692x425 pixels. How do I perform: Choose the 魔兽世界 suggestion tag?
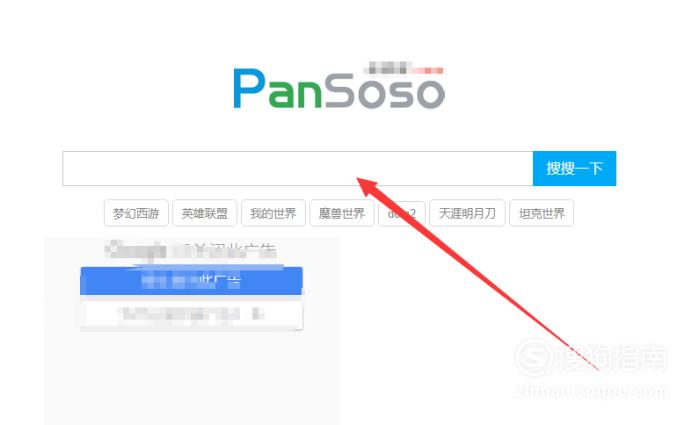coord(342,213)
